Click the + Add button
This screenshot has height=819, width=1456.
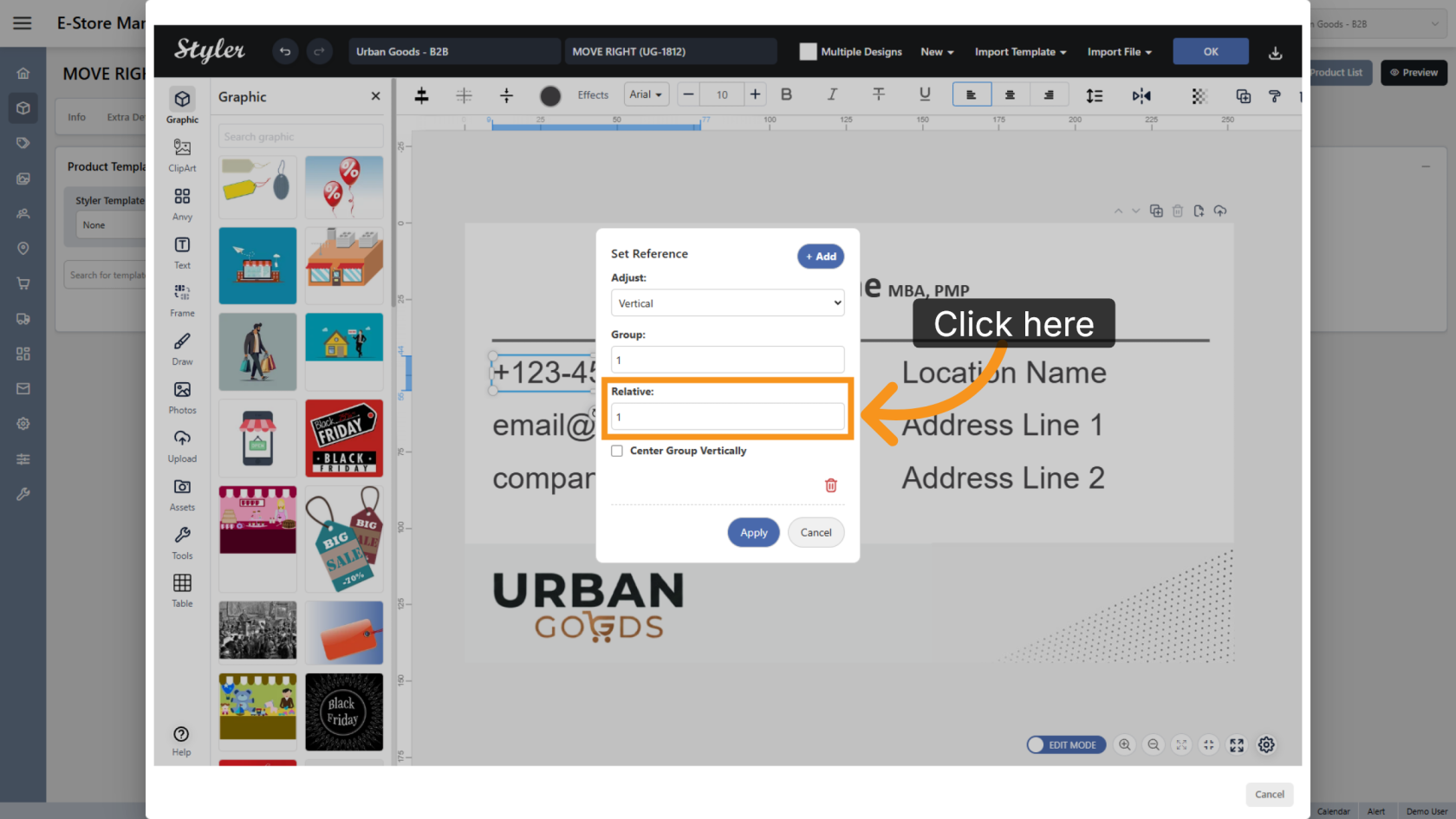(821, 257)
